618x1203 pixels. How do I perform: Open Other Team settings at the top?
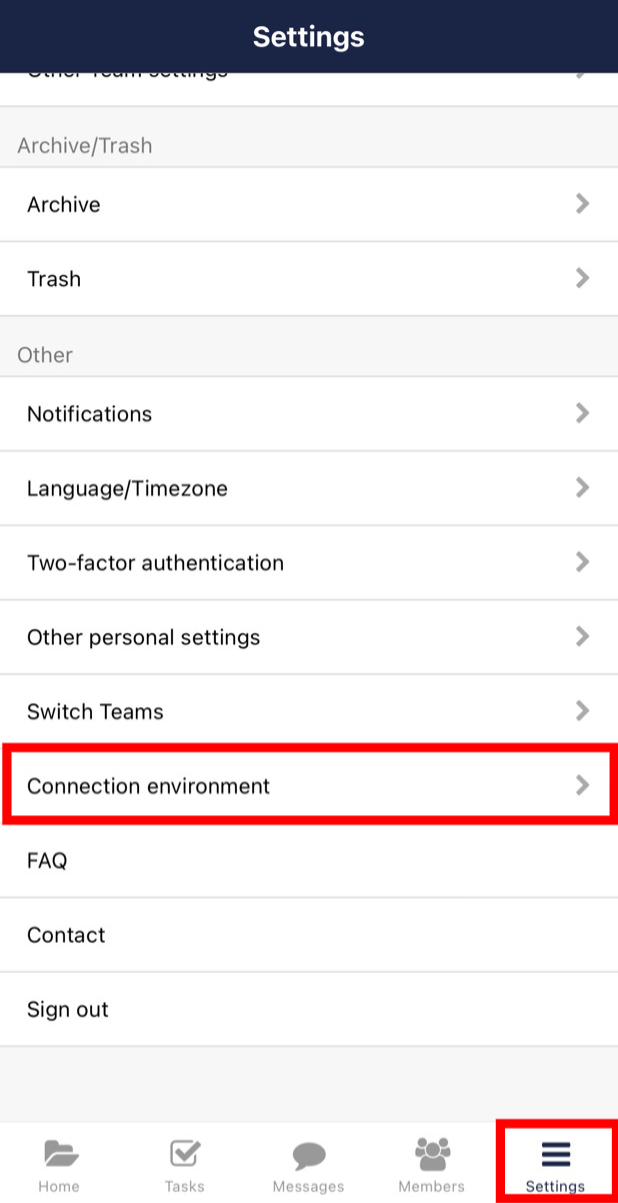click(309, 70)
